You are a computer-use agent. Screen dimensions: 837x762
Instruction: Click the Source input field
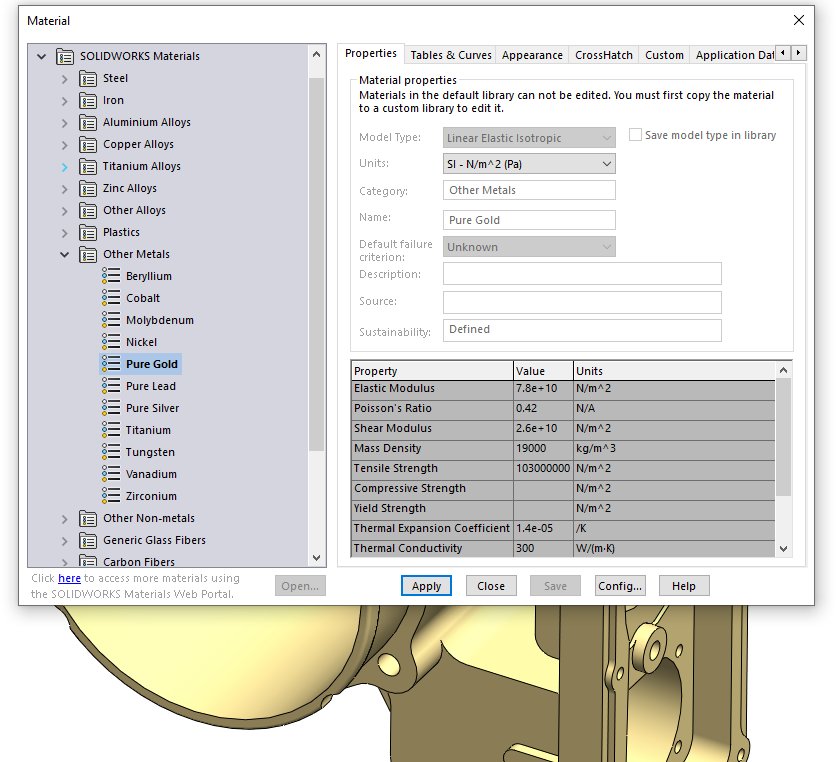582,302
